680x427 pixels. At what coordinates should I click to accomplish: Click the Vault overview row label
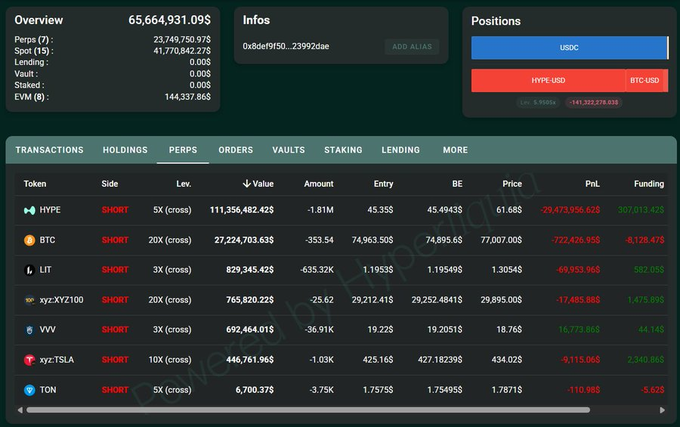(26, 74)
